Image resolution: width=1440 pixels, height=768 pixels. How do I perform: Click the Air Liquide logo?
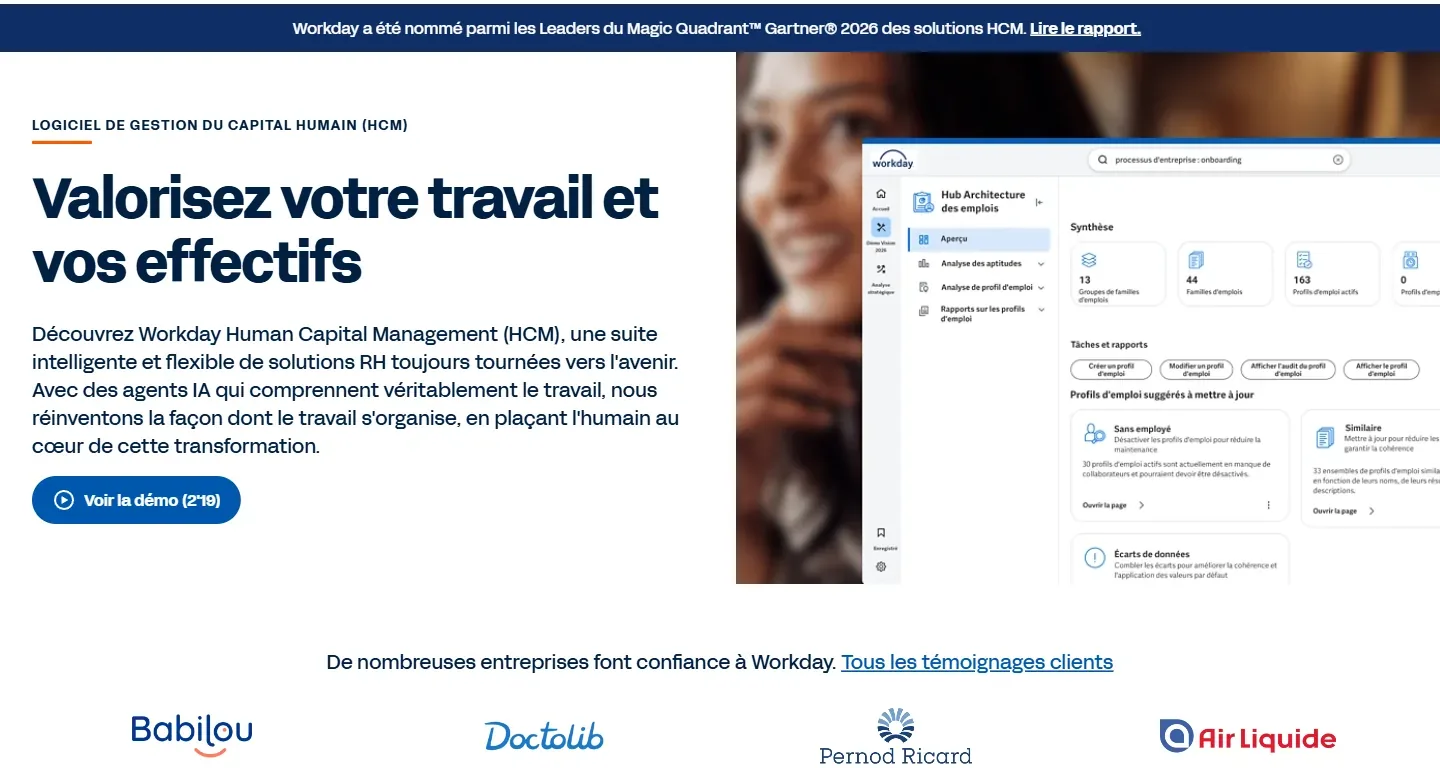1248,738
